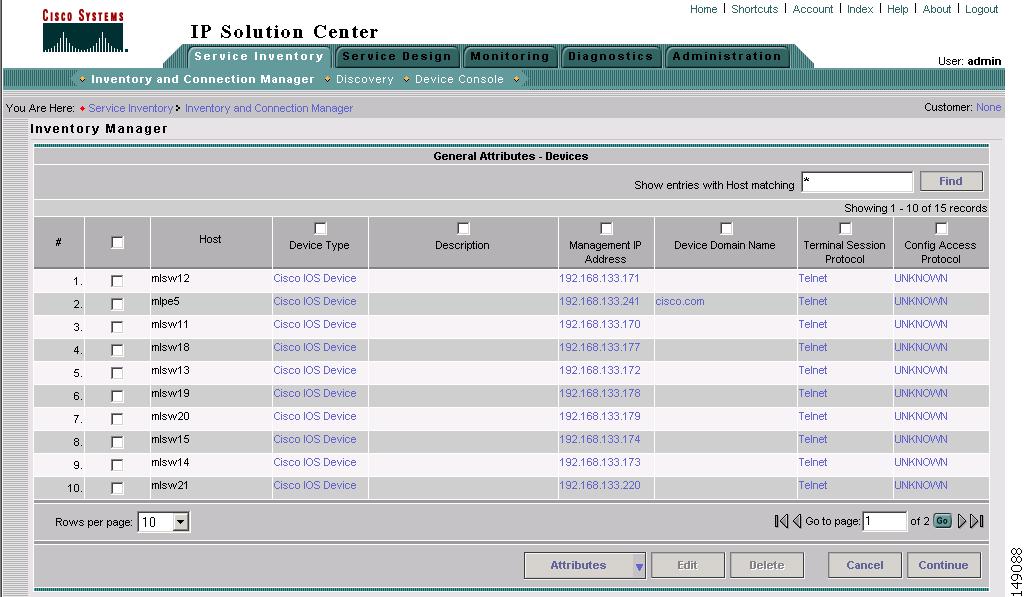Switch to the Service Inventory tab
Viewport: 1024px width, 597px height.
pos(259,56)
